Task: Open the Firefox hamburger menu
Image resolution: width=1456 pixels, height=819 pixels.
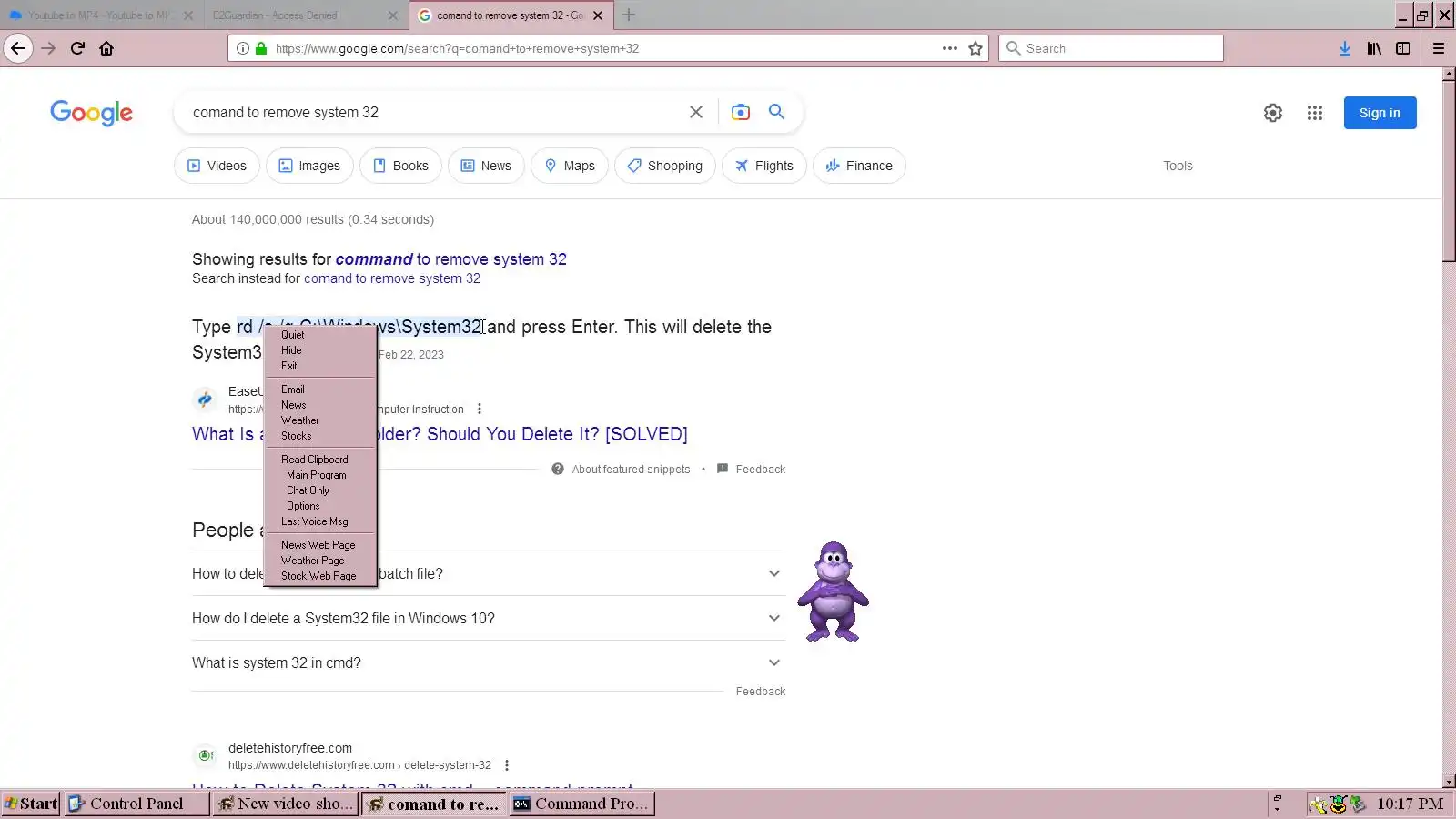Action: coord(1439,48)
